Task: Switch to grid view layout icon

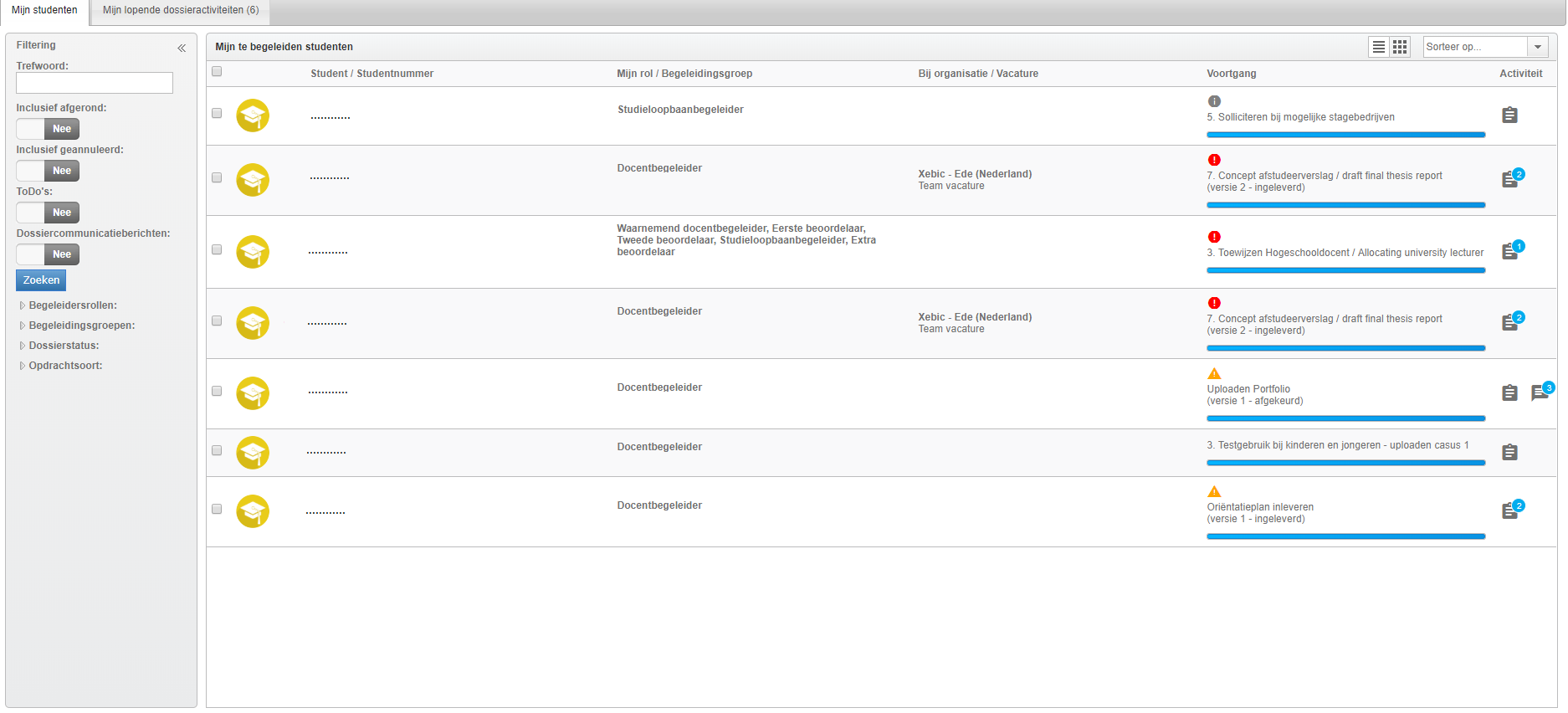Action: [1400, 47]
